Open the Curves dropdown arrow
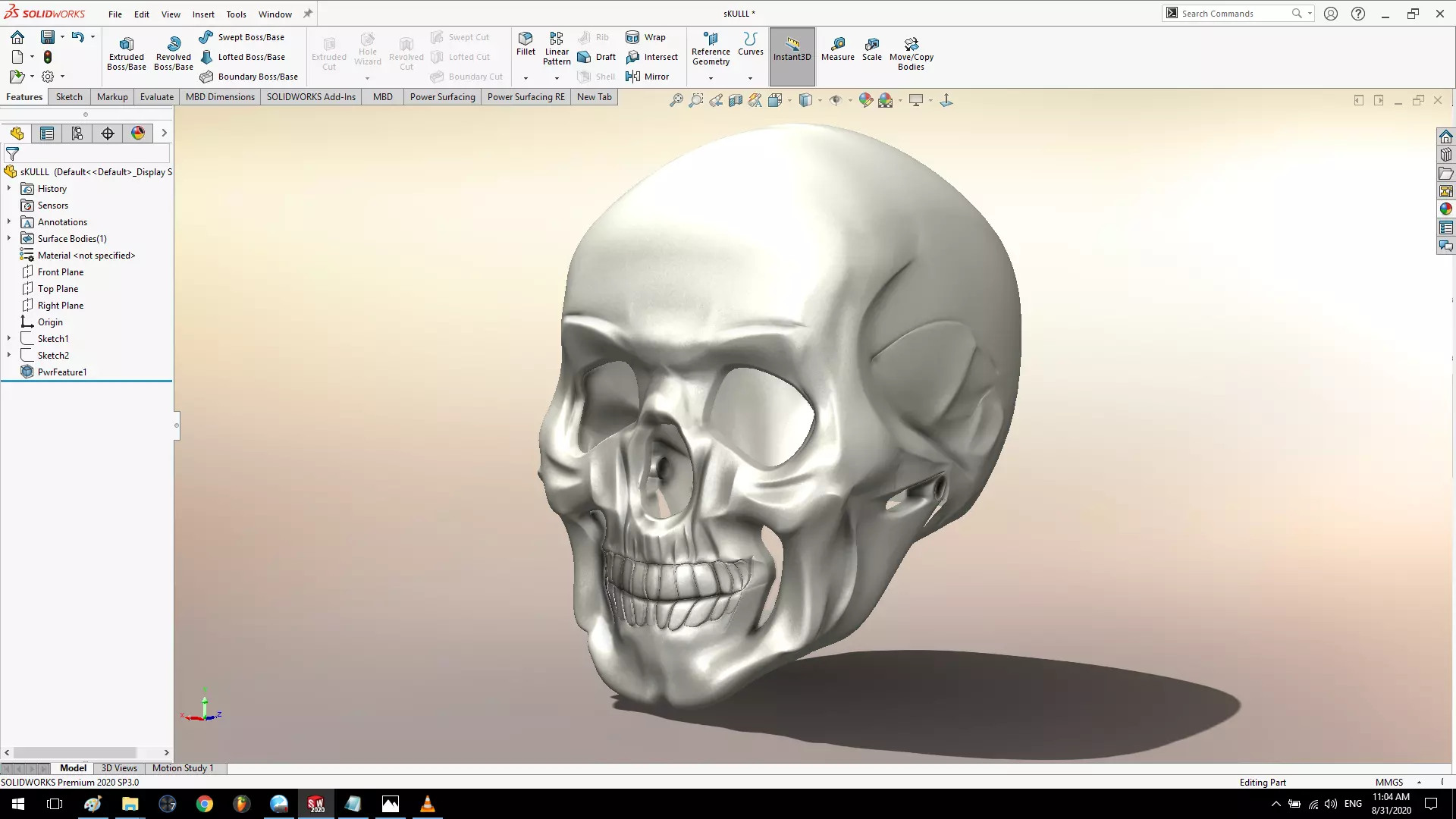1456x819 pixels. (750, 78)
